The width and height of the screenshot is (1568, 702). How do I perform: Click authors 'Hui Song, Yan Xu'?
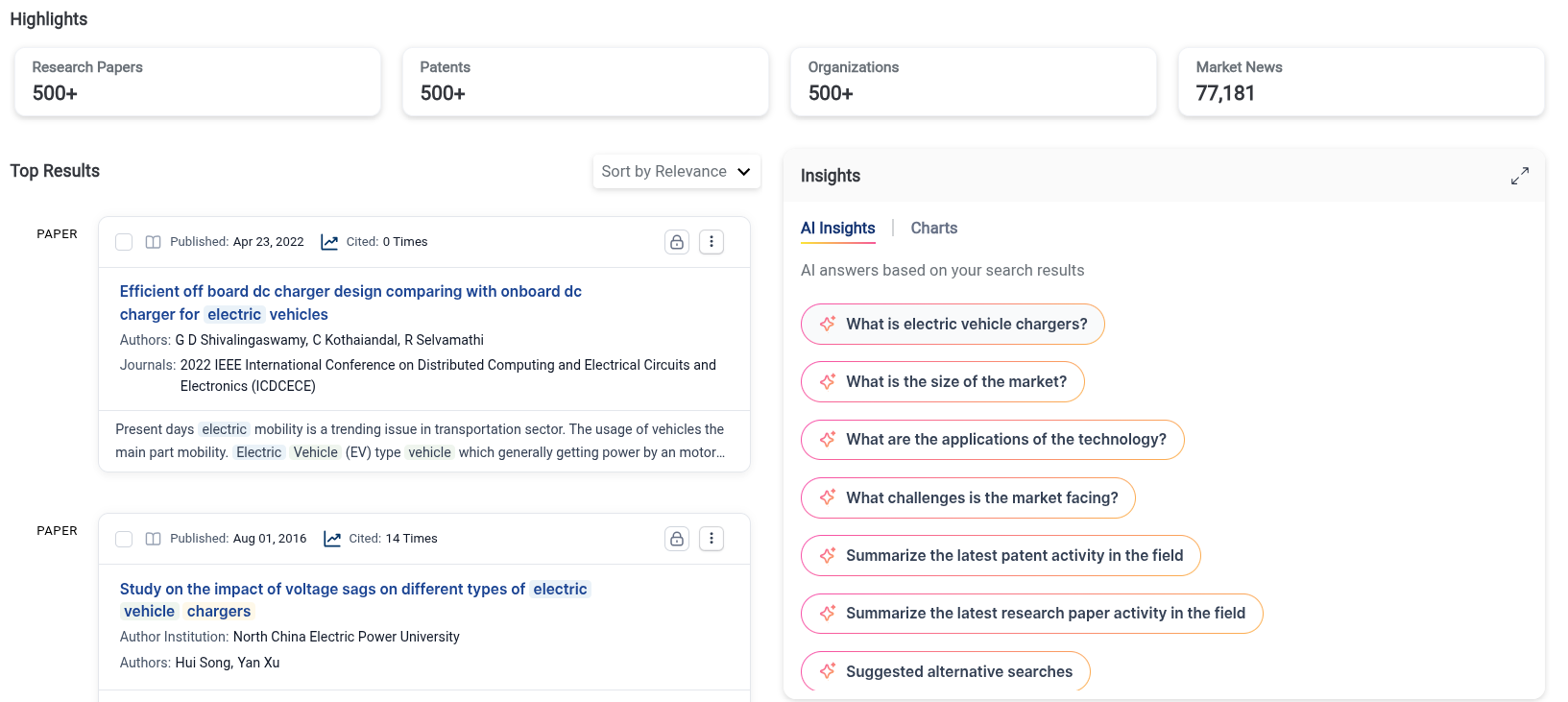(x=228, y=663)
